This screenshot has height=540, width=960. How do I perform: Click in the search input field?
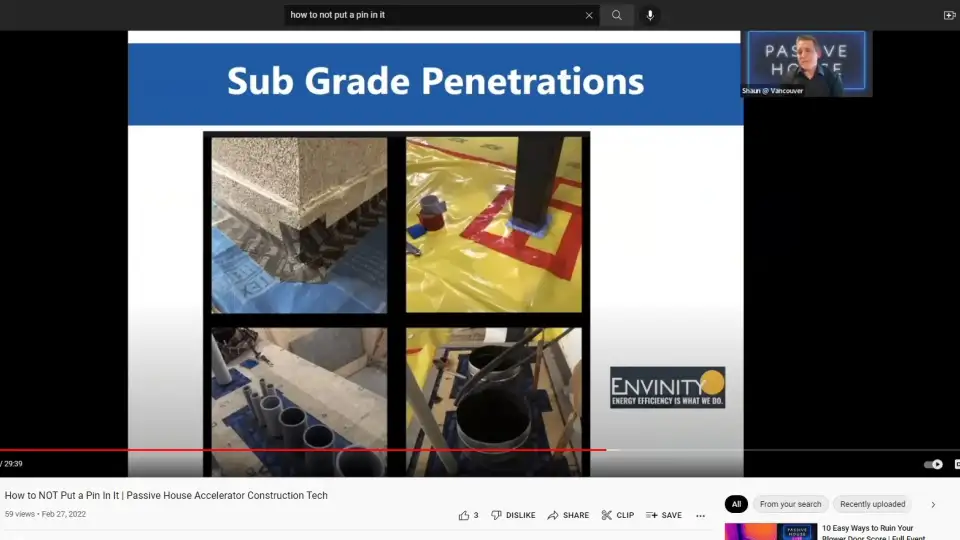pyautogui.click(x=435, y=15)
